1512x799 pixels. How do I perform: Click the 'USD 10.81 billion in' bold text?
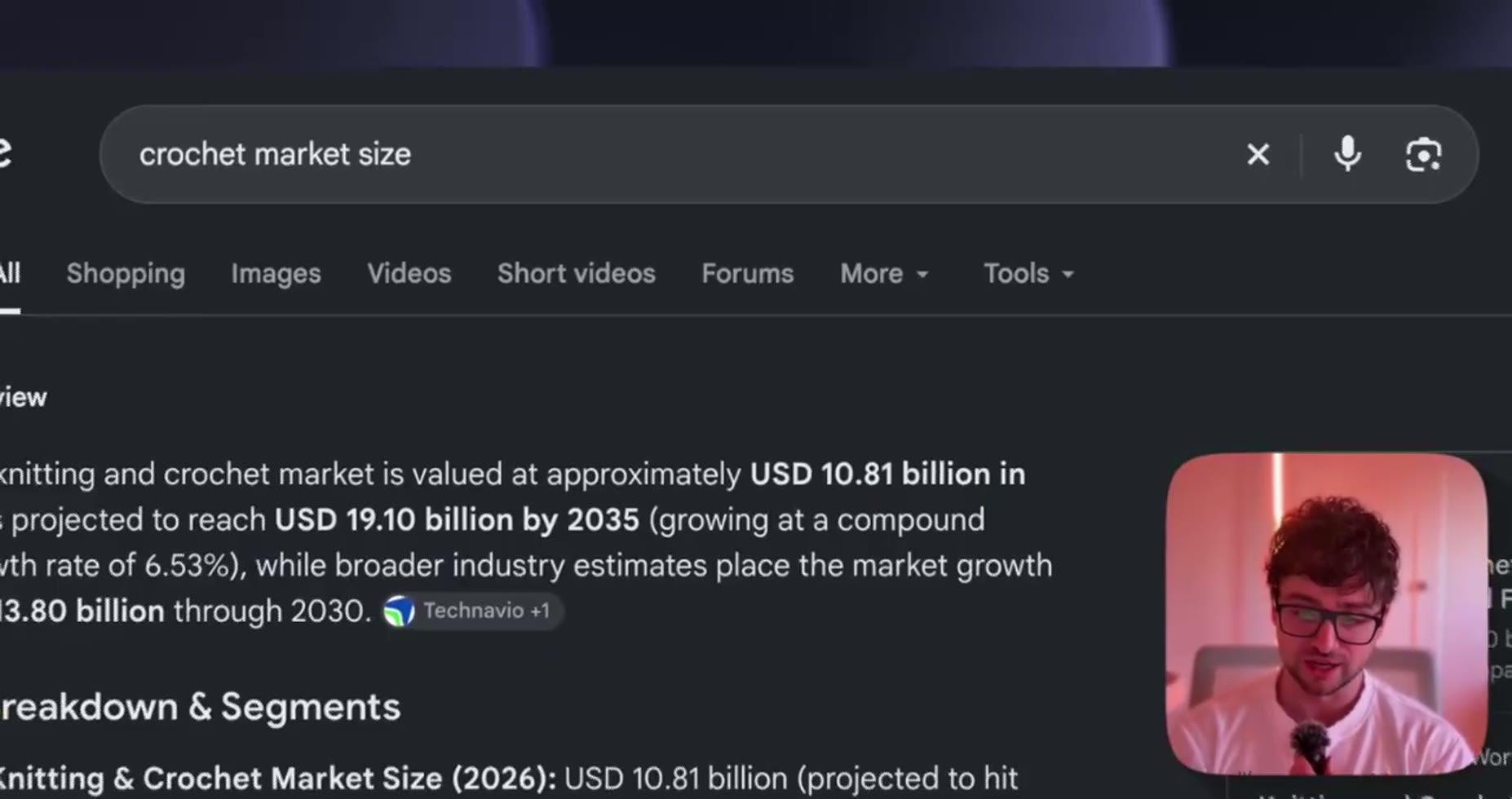click(887, 474)
